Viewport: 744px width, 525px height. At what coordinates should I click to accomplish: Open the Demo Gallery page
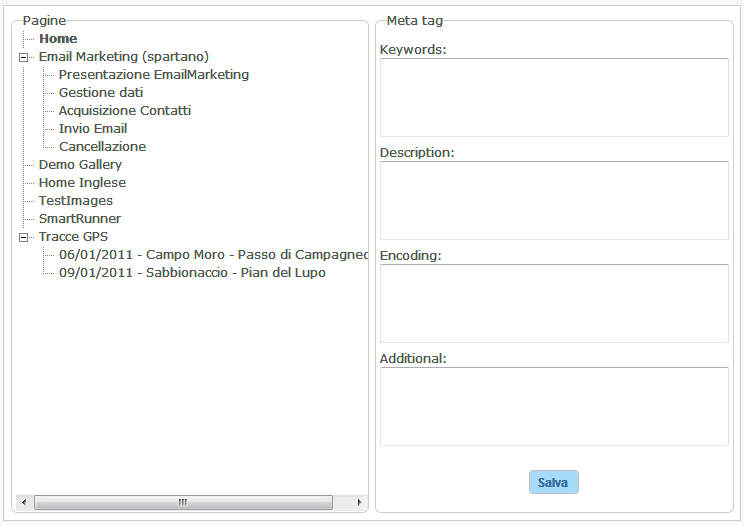pos(80,165)
